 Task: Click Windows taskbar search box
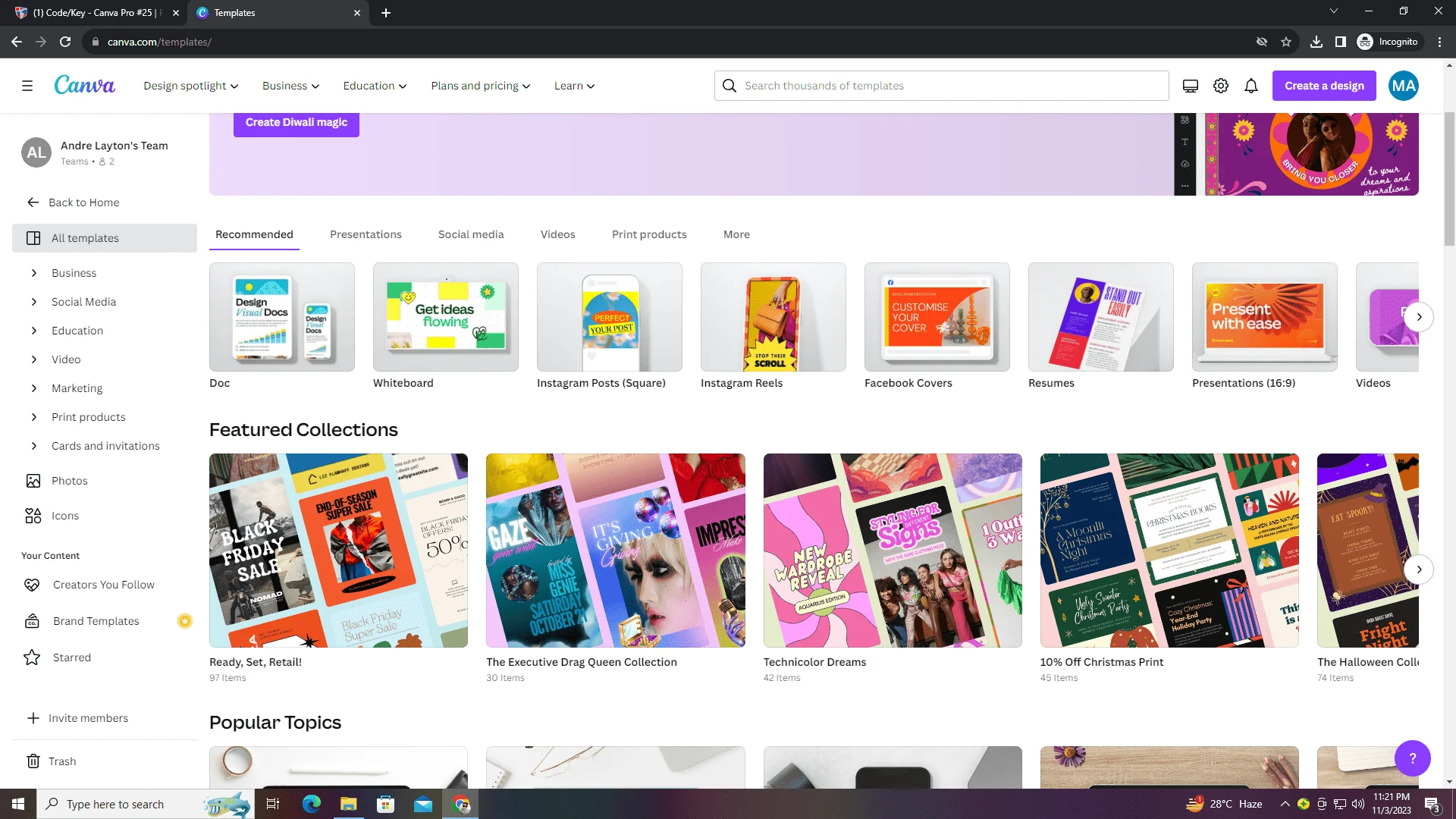(144, 804)
